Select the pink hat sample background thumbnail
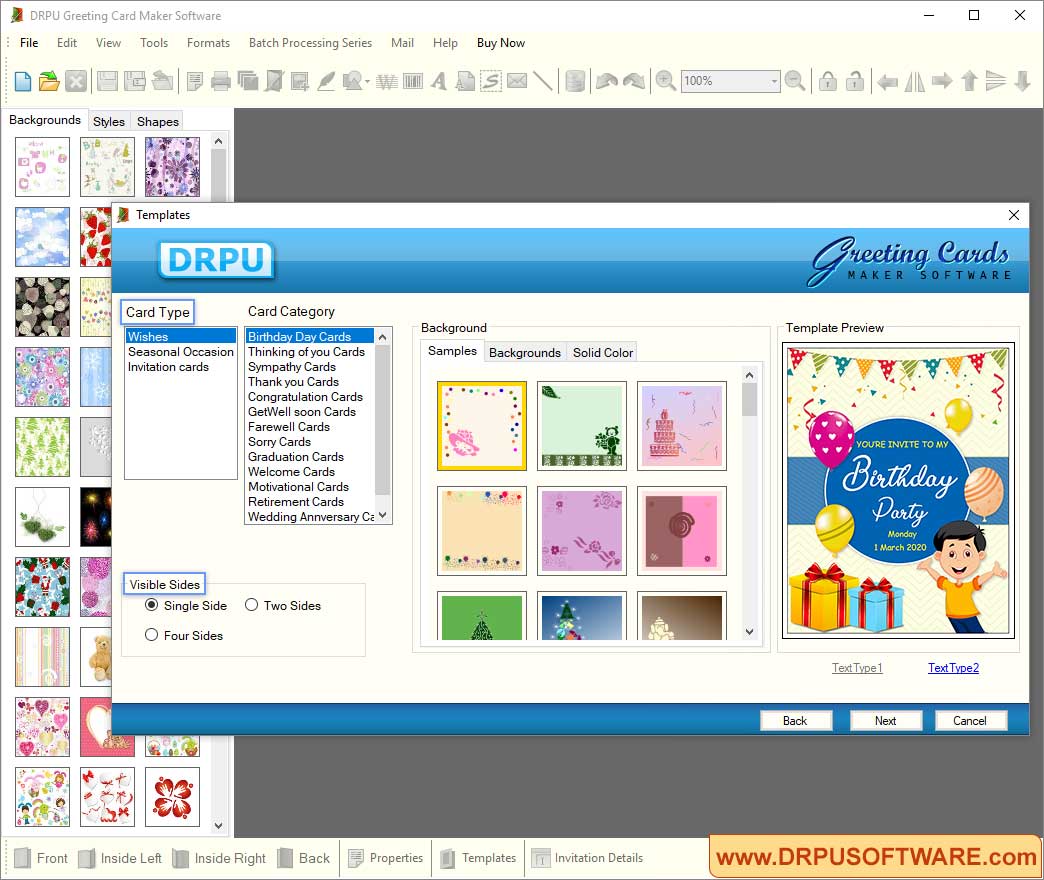 481,426
